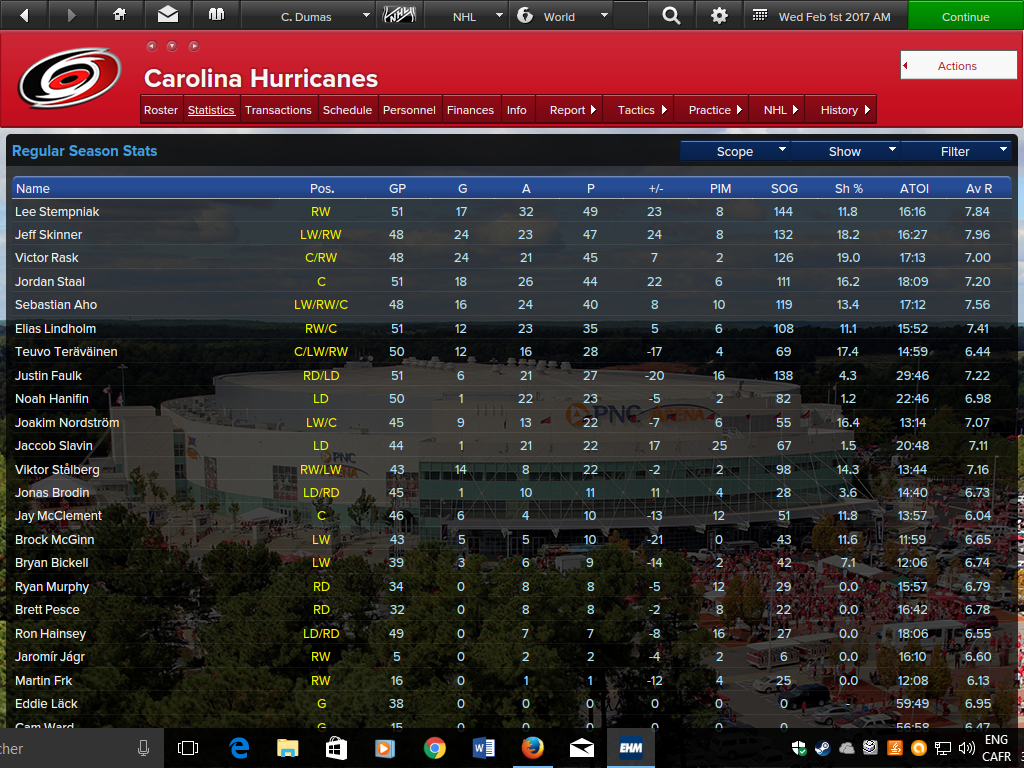Open the Show dropdown
This screenshot has height=768, width=1024.
[x=845, y=152]
